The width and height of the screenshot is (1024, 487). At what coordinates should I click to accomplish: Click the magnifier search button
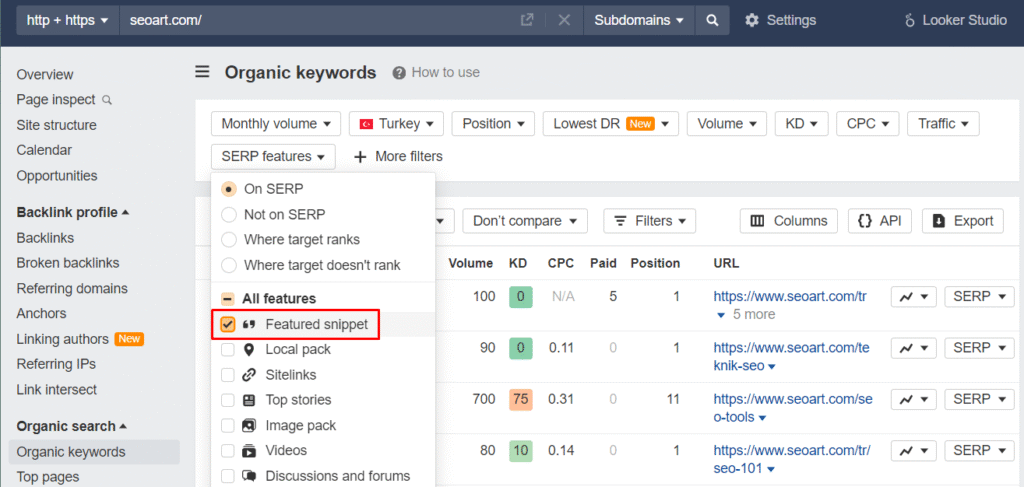tap(712, 20)
